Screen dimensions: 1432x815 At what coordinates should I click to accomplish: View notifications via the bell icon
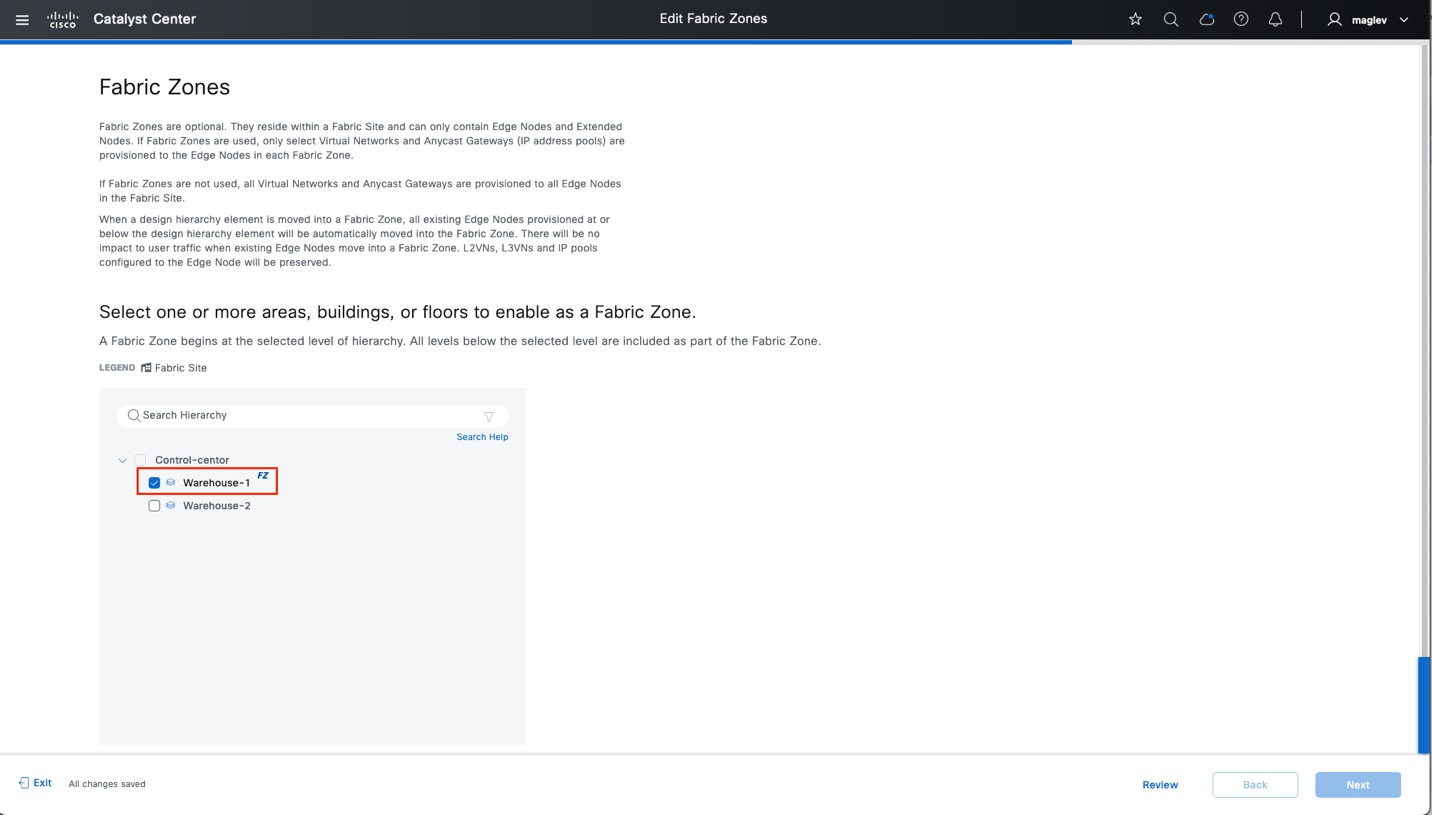tap(1275, 19)
